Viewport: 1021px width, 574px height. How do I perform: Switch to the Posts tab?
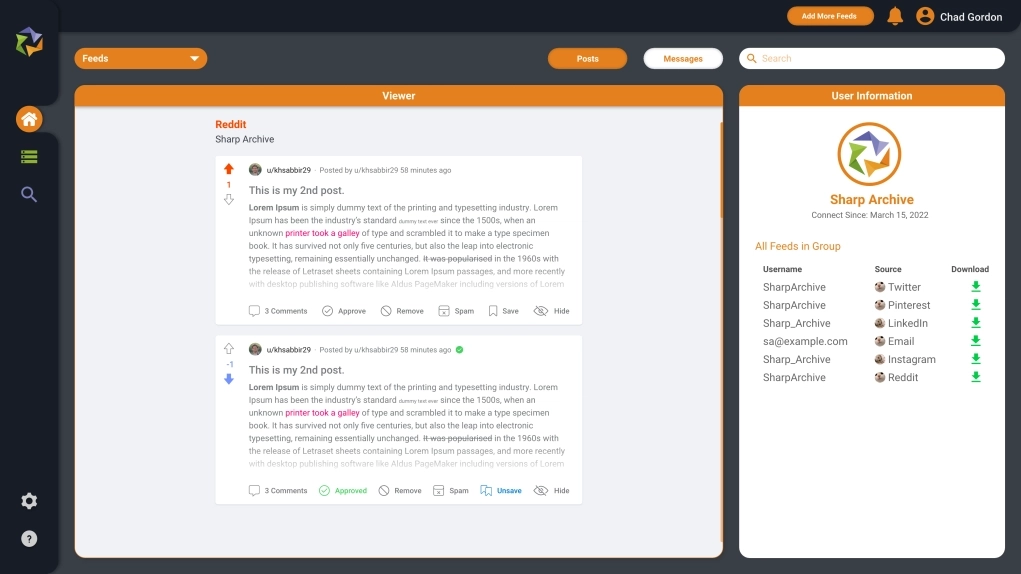tap(587, 59)
